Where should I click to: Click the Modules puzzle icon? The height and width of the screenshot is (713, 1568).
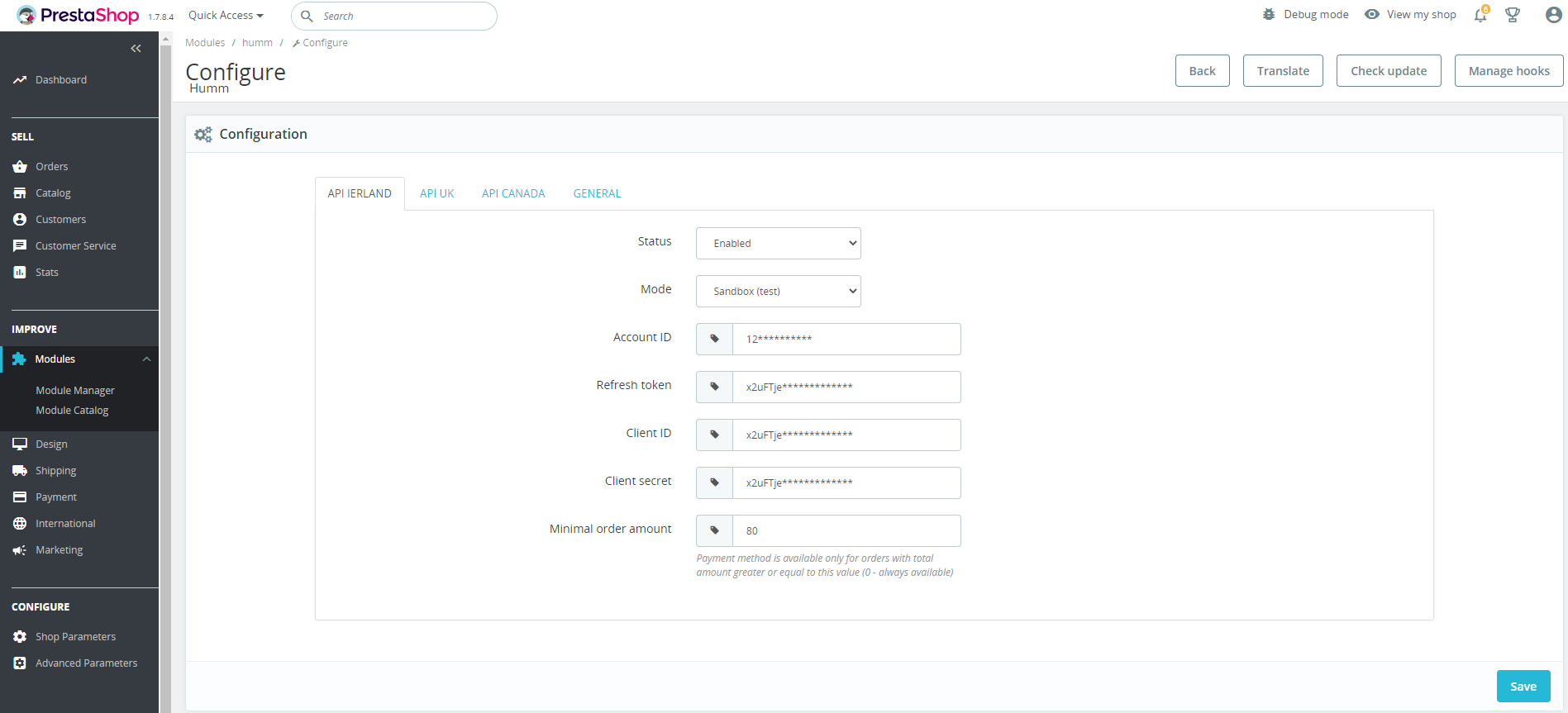click(x=19, y=359)
